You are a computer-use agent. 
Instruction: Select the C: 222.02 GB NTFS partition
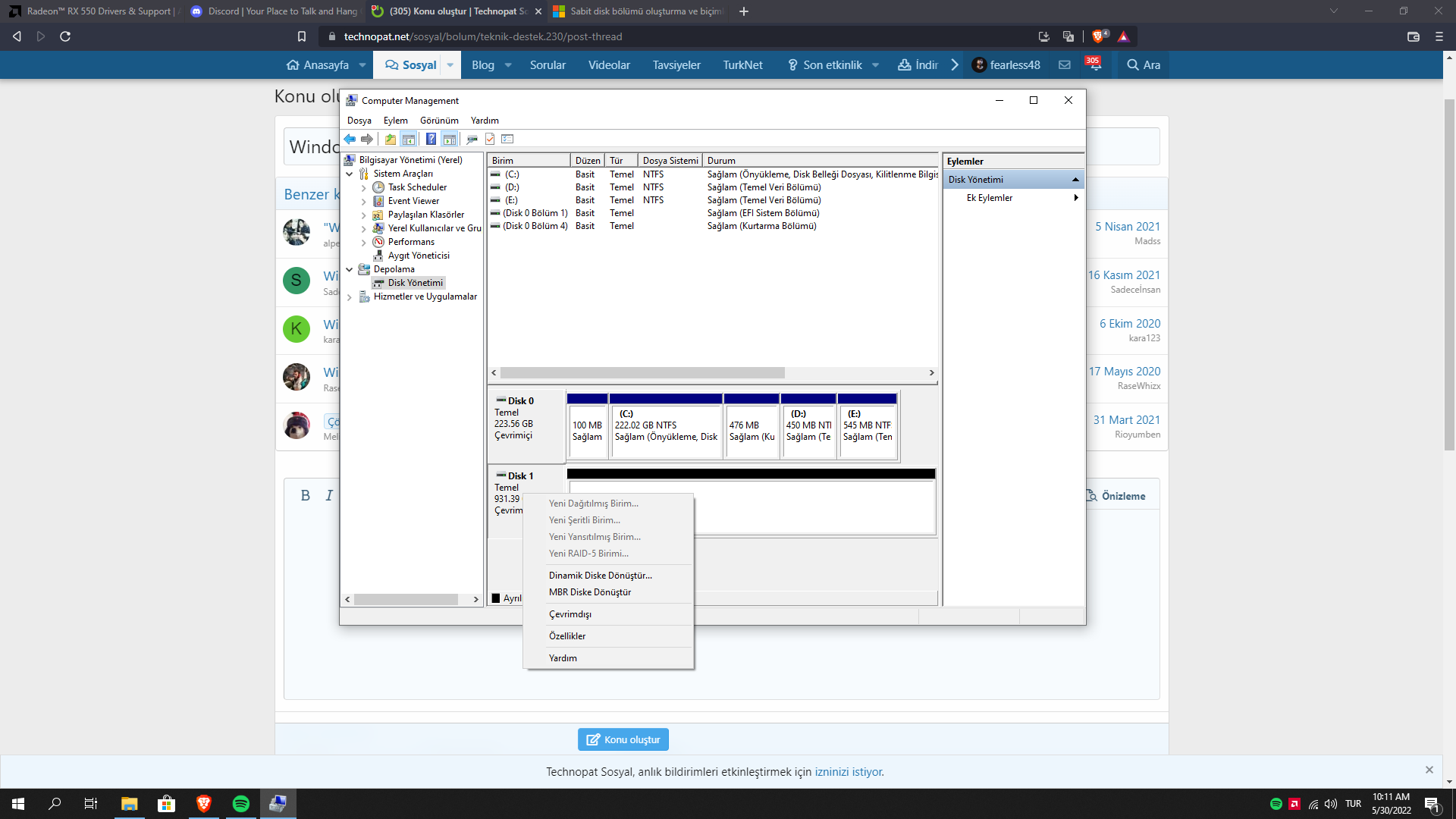pyautogui.click(x=665, y=429)
